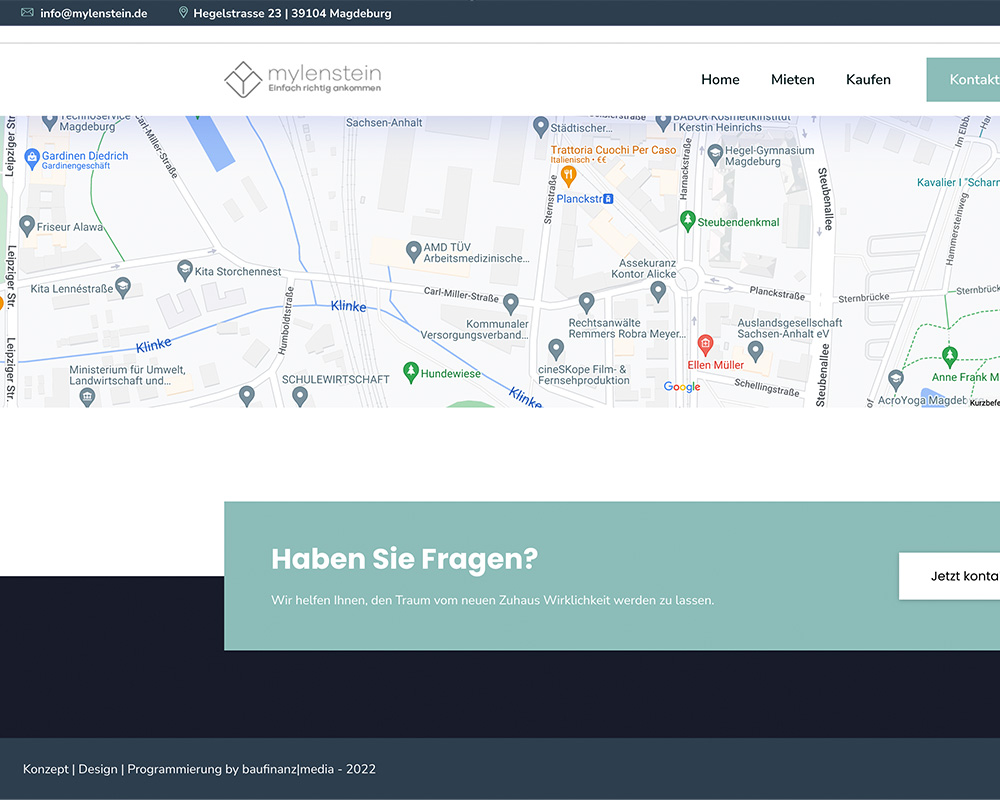Open the Kaufen menu item
This screenshot has width=1000, height=800.
pyautogui.click(x=868, y=80)
